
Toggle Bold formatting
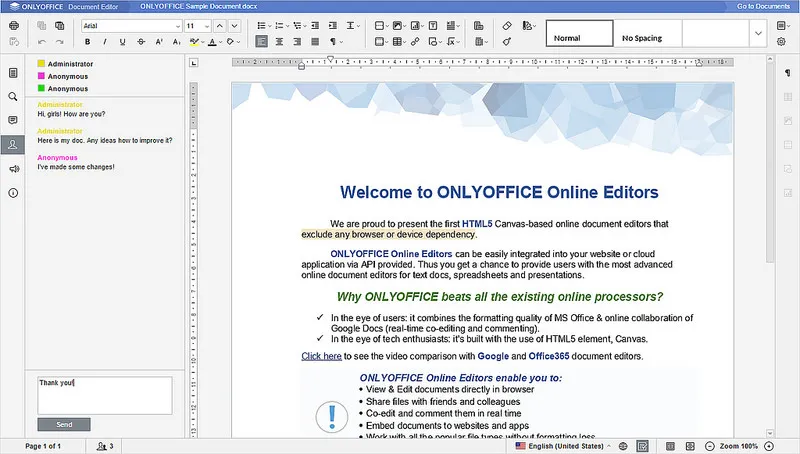pos(88,42)
